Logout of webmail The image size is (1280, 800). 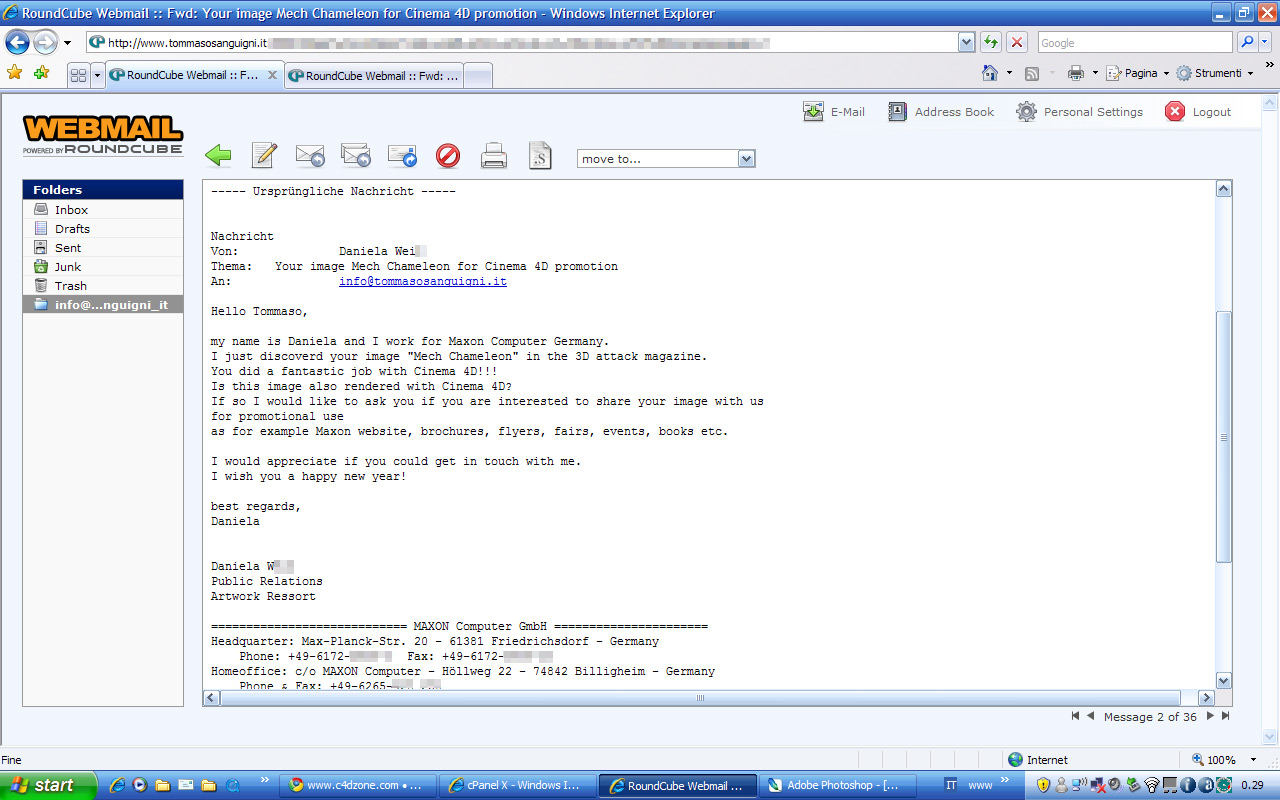coord(1198,112)
